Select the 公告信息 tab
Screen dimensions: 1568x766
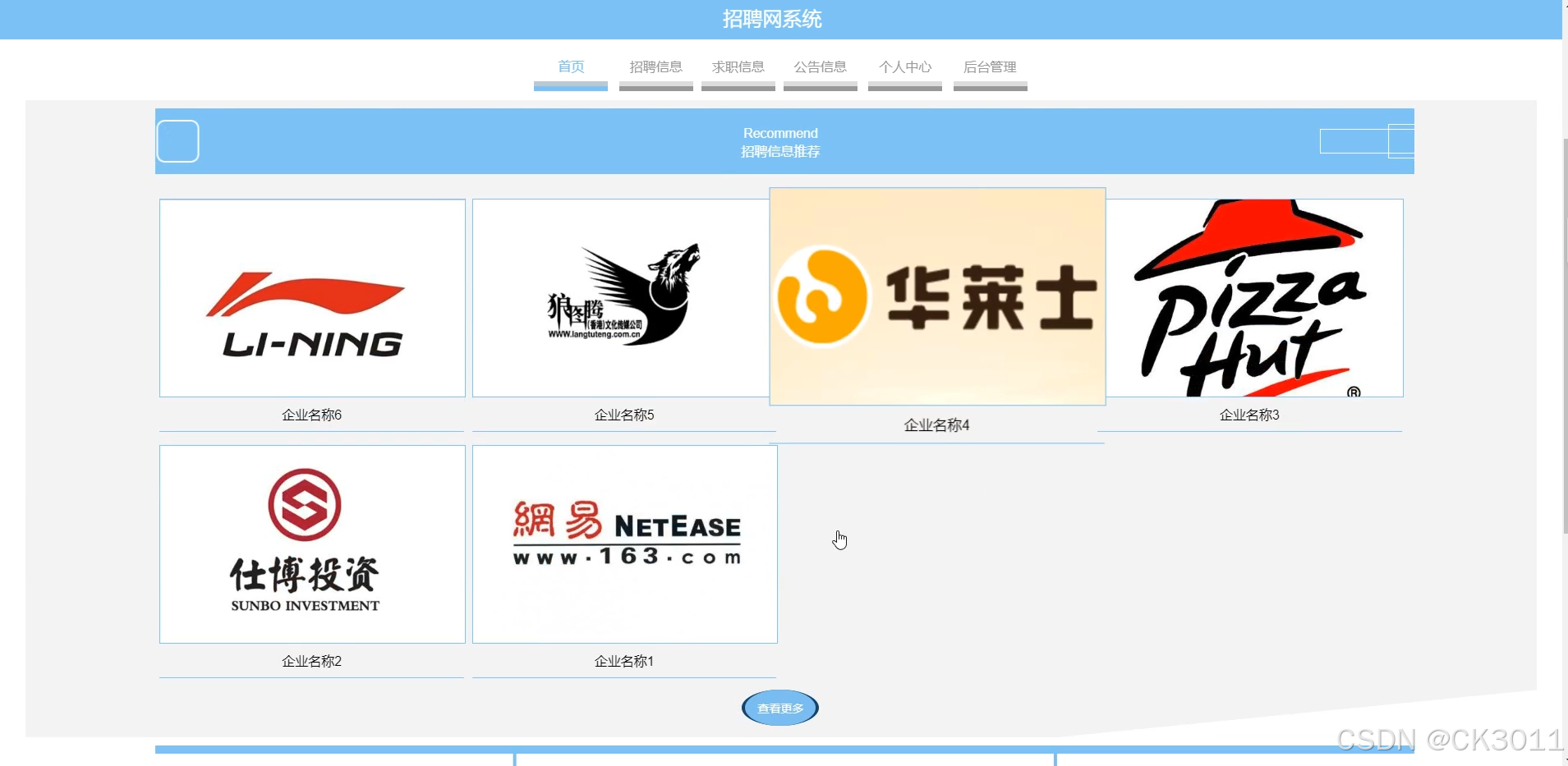pyautogui.click(x=820, y=67)
